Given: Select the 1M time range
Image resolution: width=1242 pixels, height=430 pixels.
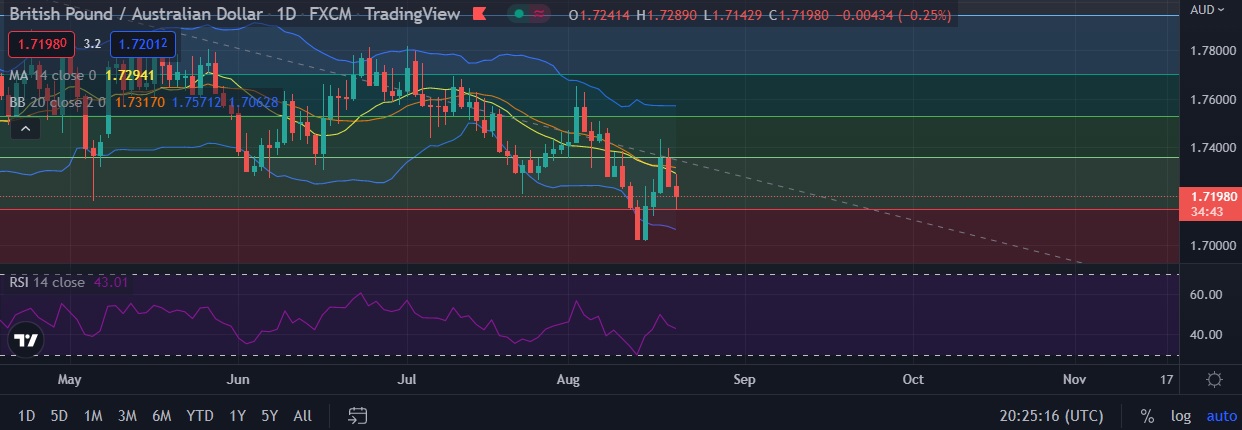Looking at the screenshot, I should pos(93,416).
